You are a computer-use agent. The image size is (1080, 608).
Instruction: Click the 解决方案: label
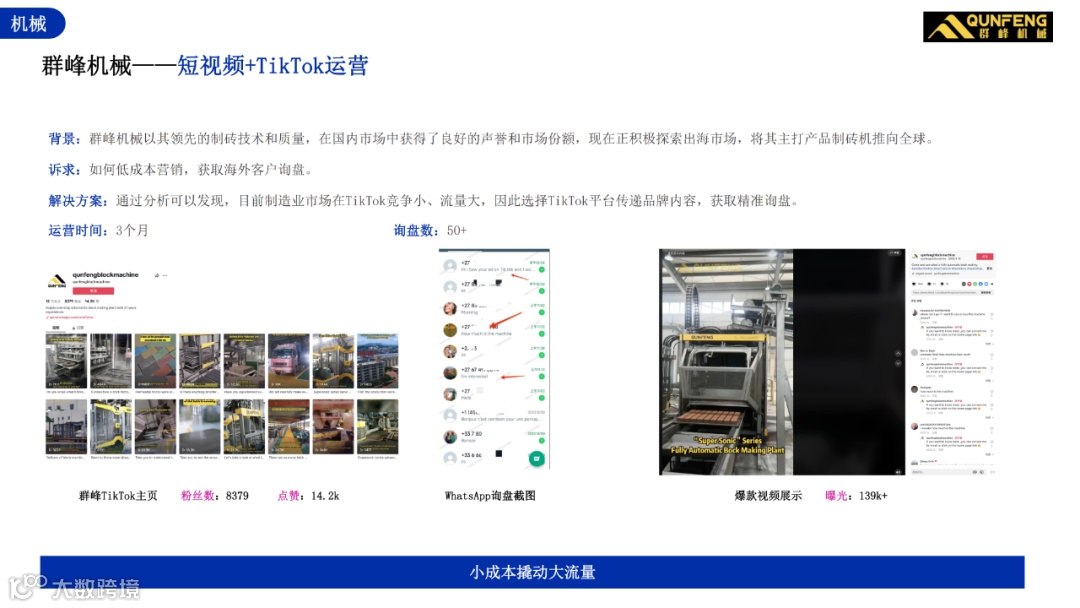click(x=79, y=201)
